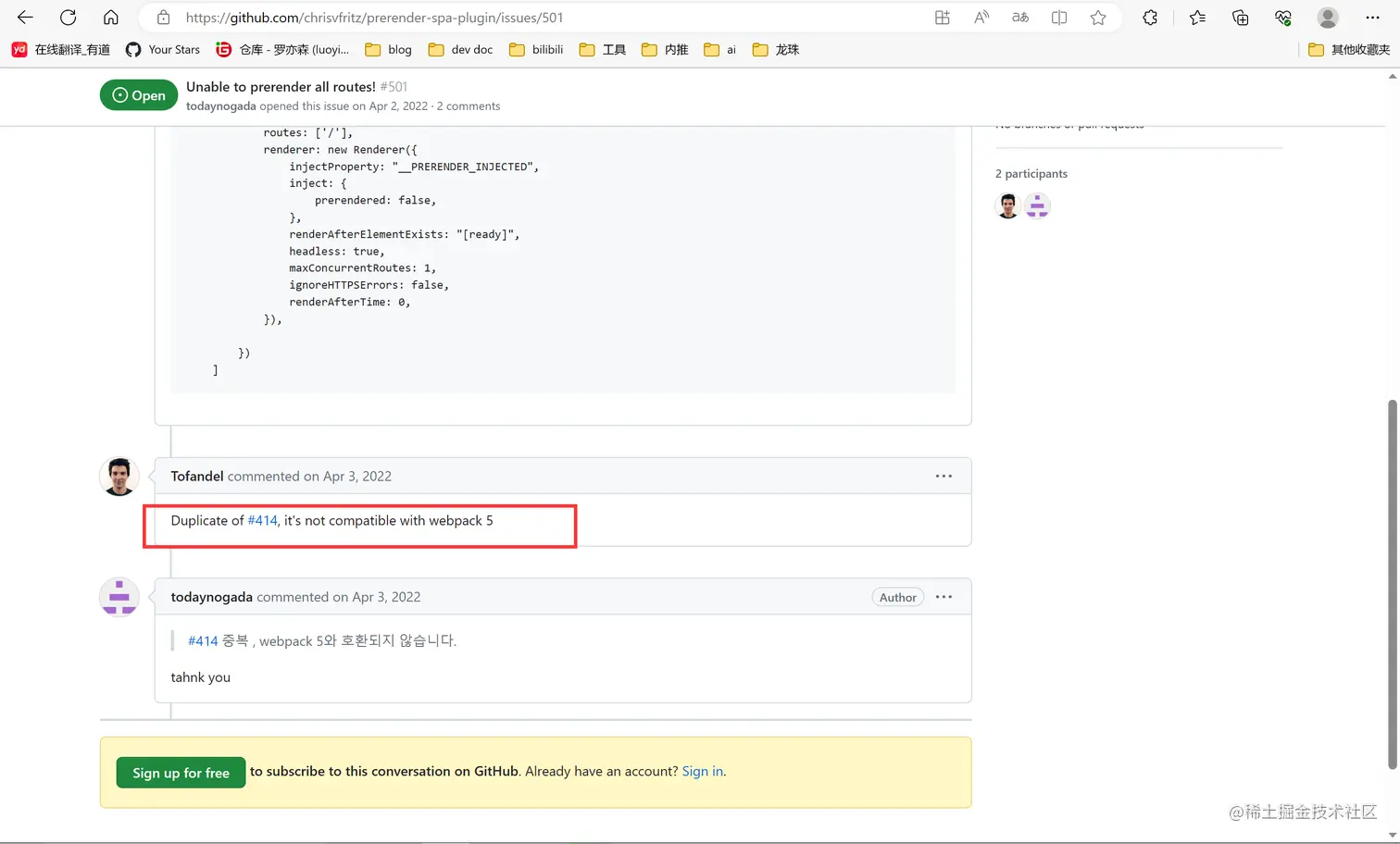Click the 'tahnk you' comment text
Screen dimensions: 1400x844
(x=201, y=677)
